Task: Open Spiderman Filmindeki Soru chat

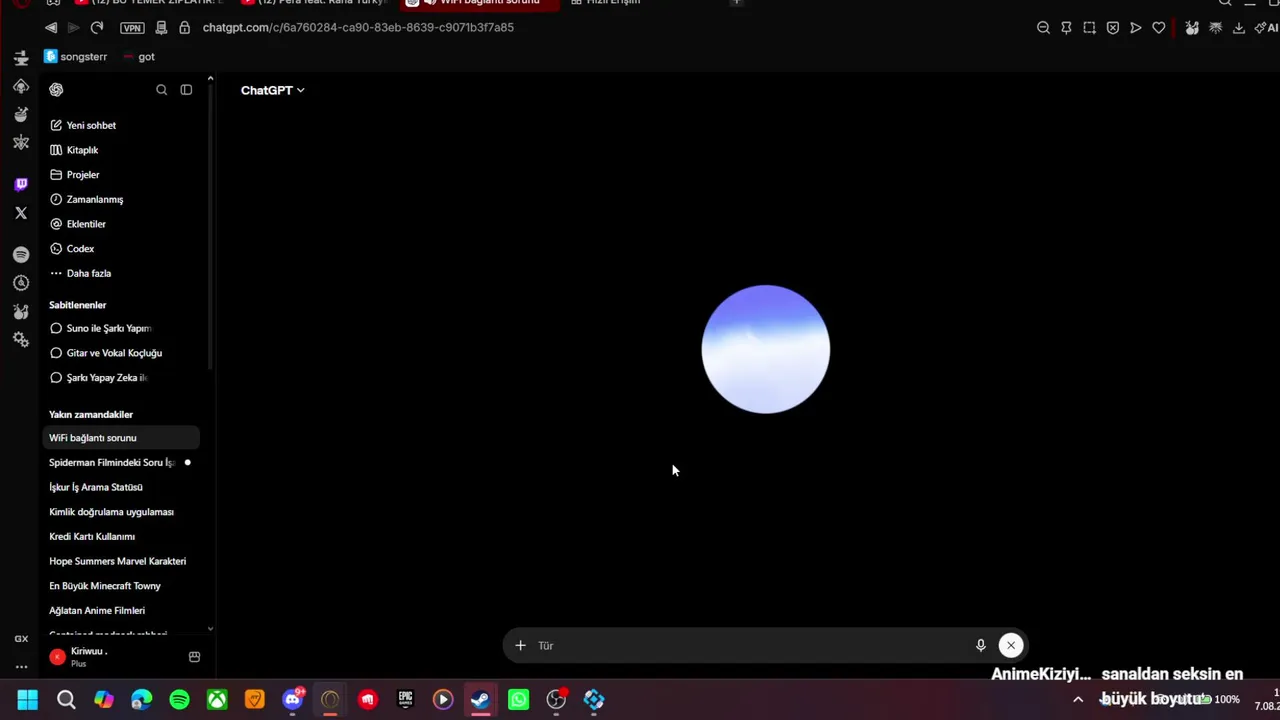Action: pyautogui.click(x=120, y=462)
